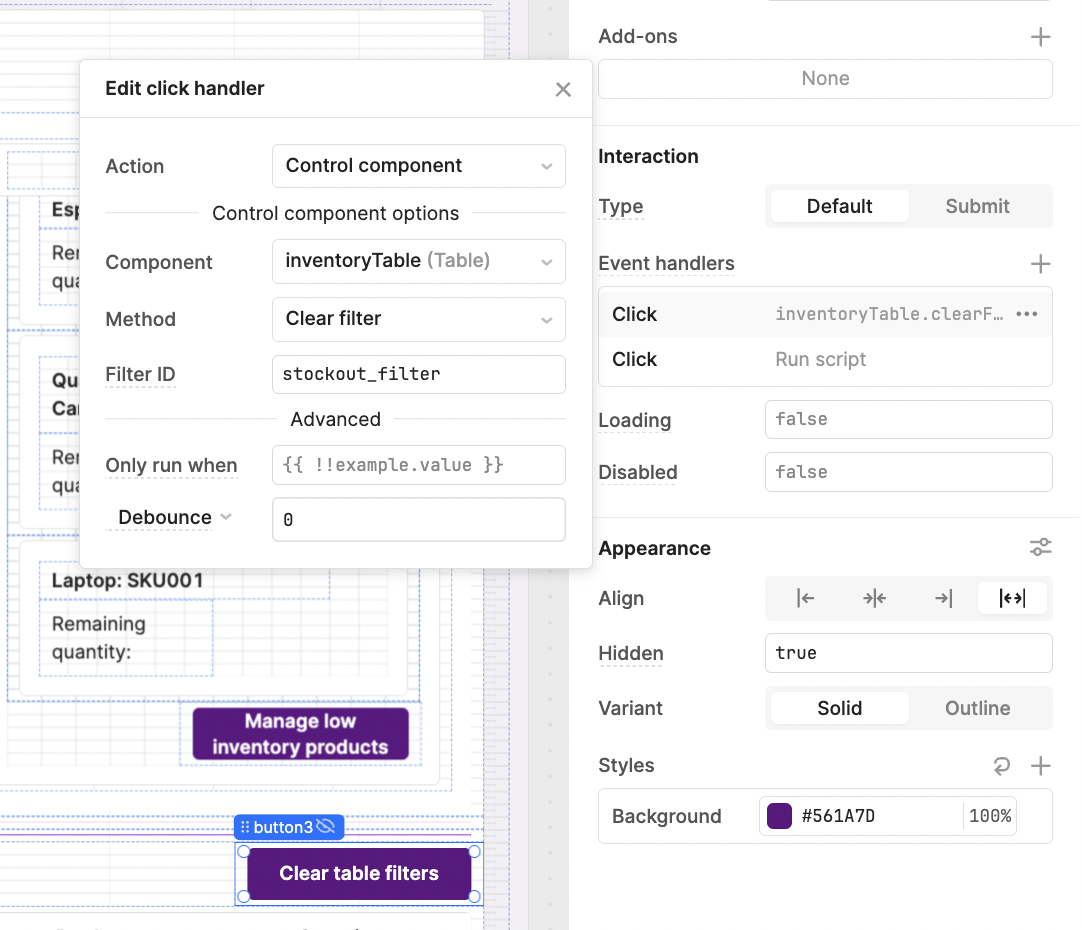Screen dimensions: 1082x930
Task: Edit the Debounce value field
Action: click(x=419, y=520)
